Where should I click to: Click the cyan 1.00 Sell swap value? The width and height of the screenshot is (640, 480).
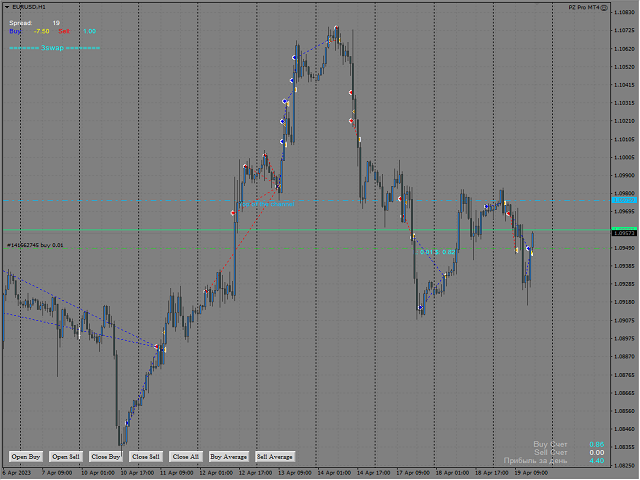tap(90, 31)
